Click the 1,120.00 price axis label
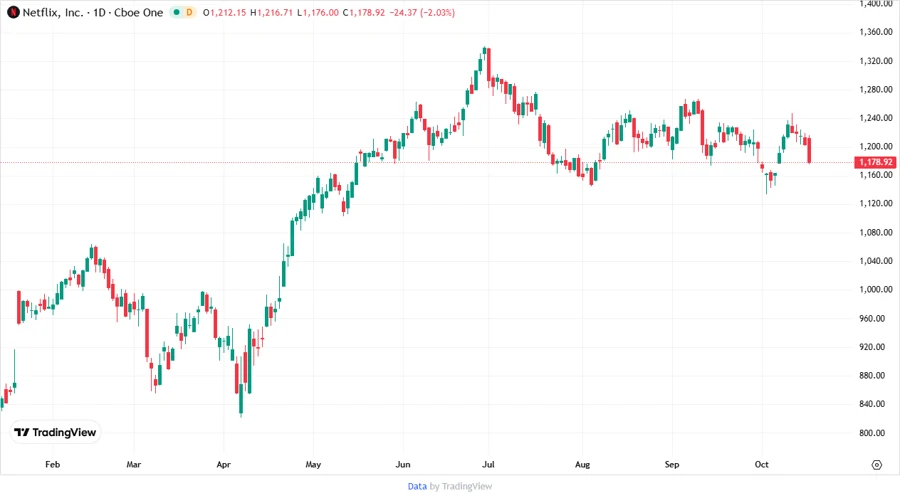 coord(876,204)
